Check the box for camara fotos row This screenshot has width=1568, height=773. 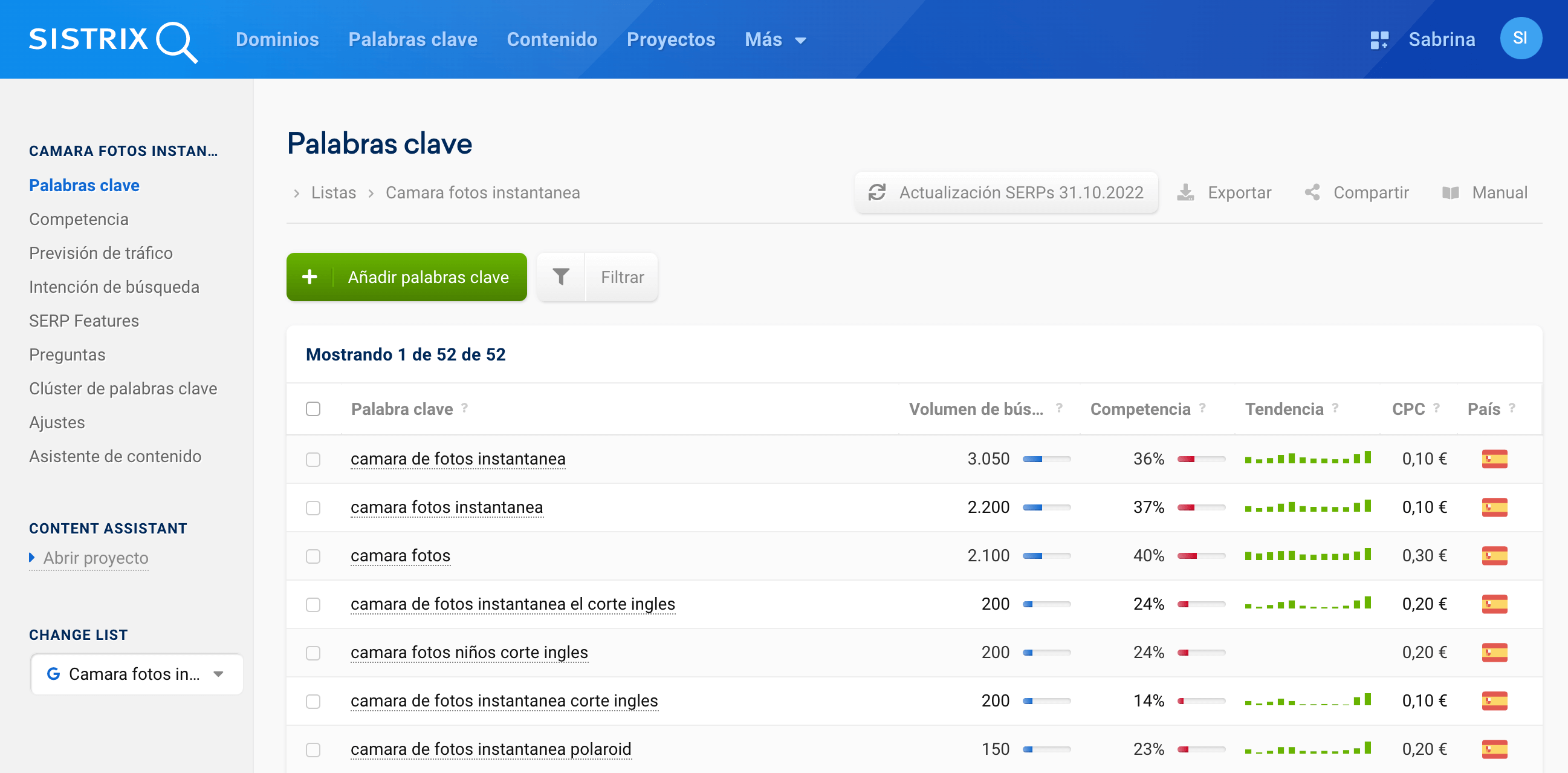click(313, 556)
